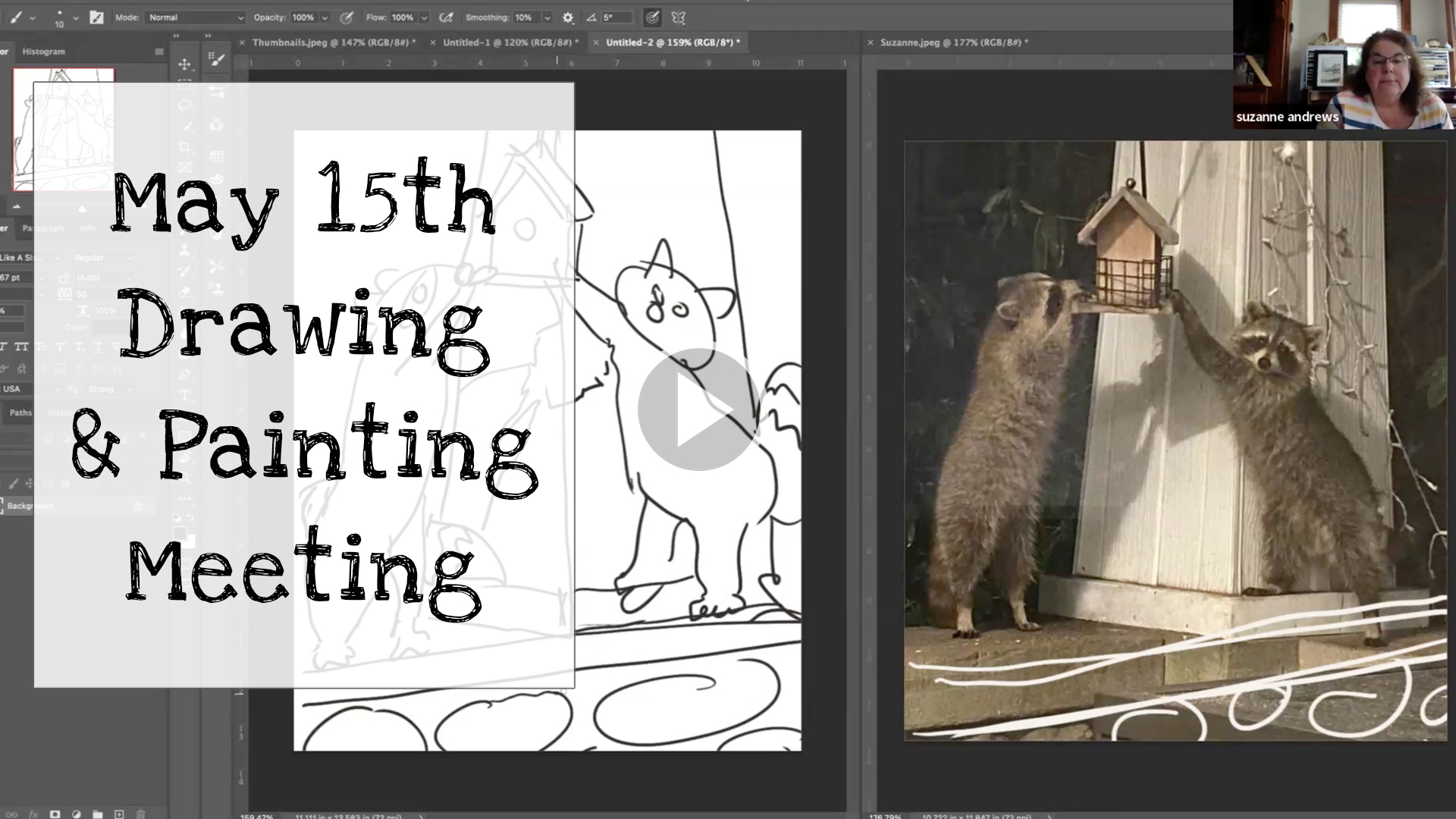1456x819 pixels.
Task: Open the Histogram panel menu icon
Action: pos(158,52)
